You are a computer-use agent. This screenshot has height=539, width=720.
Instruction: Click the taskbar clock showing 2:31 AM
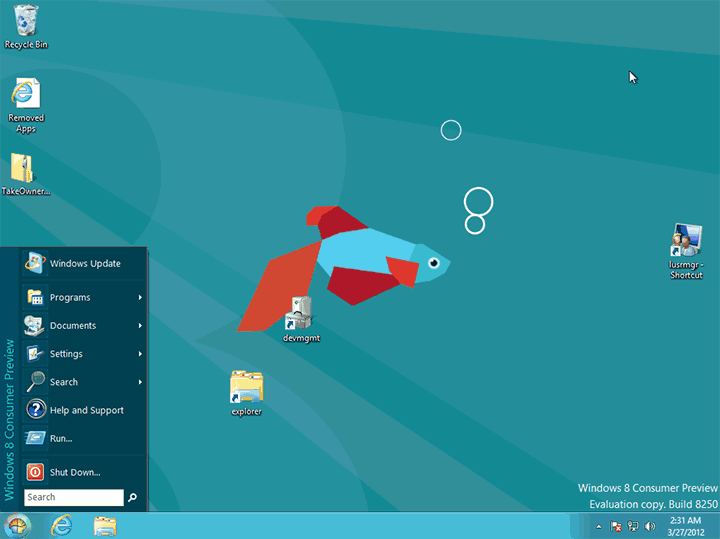pyautogui.click(x=685, y=520)
